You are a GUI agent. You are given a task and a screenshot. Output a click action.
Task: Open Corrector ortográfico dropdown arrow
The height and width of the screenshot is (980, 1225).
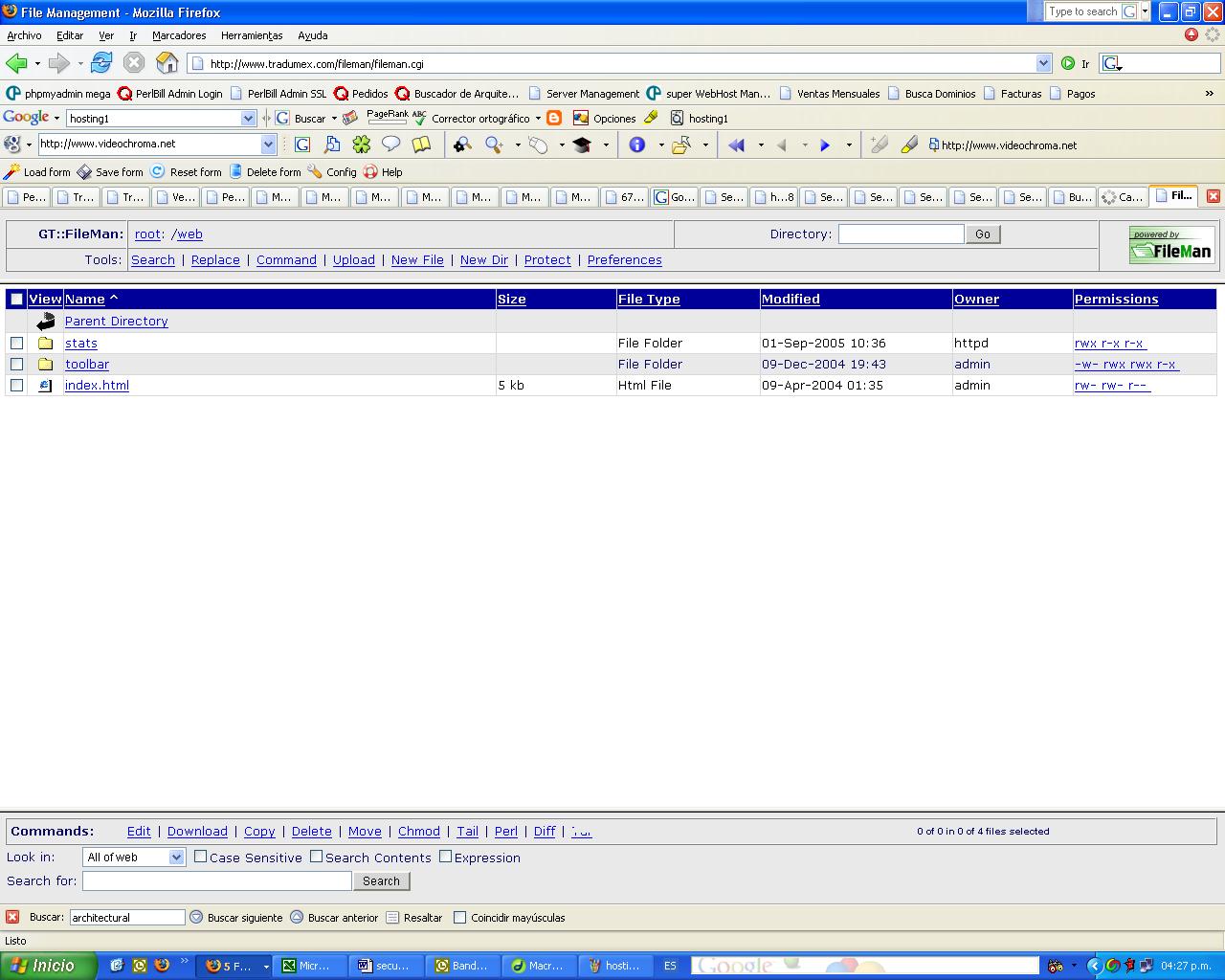tap(538, 119)
